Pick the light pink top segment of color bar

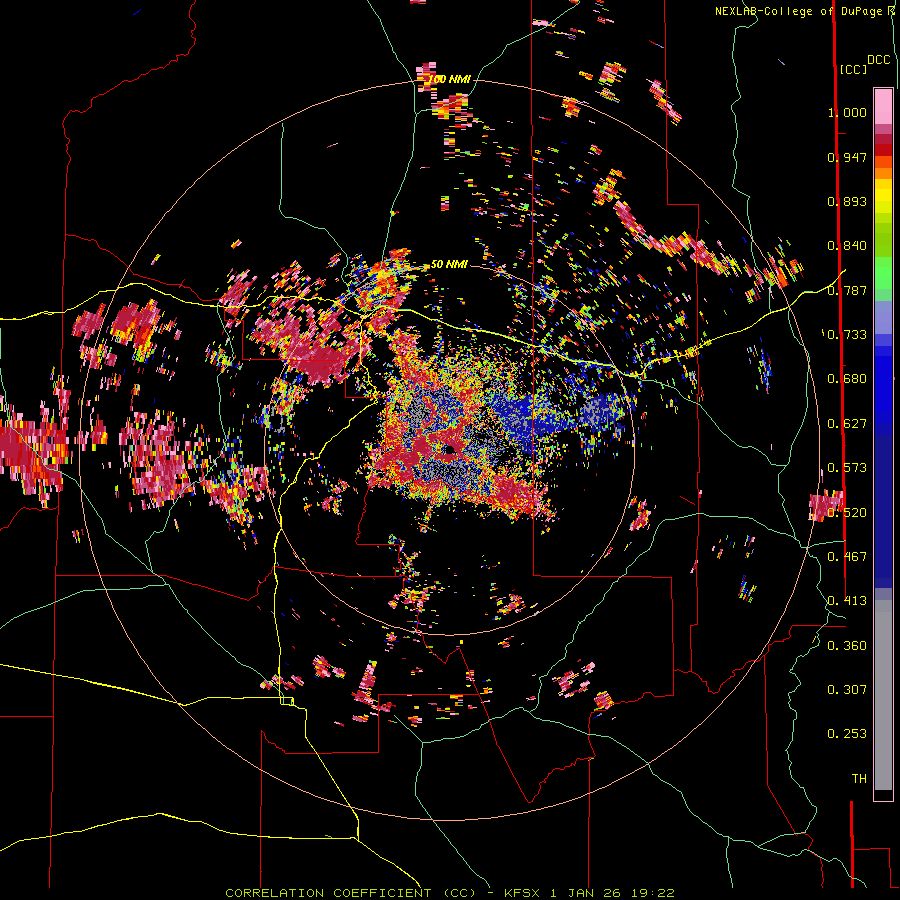click(883, 106)
